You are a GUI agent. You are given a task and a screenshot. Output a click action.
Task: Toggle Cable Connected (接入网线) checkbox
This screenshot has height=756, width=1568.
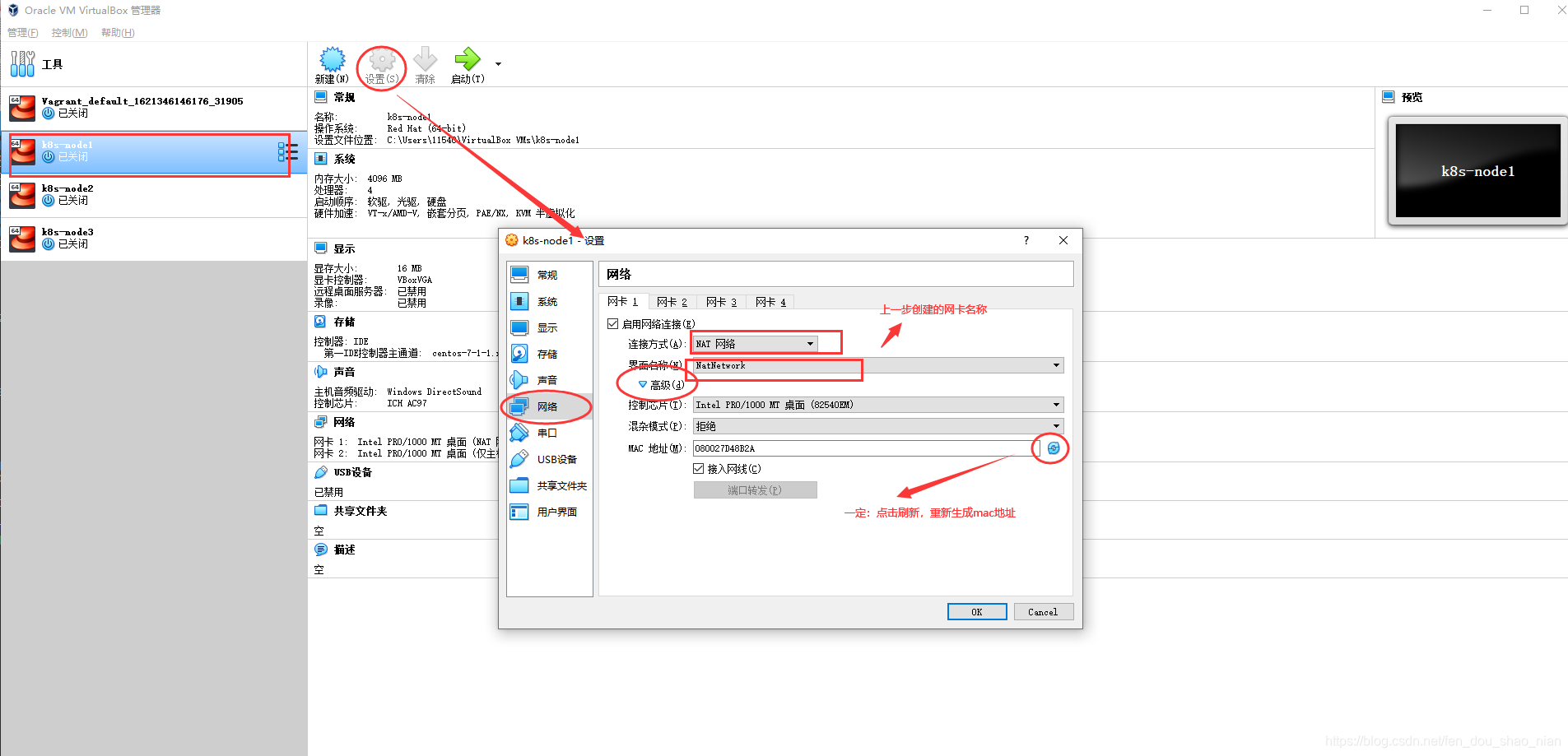tap(699, 469)
